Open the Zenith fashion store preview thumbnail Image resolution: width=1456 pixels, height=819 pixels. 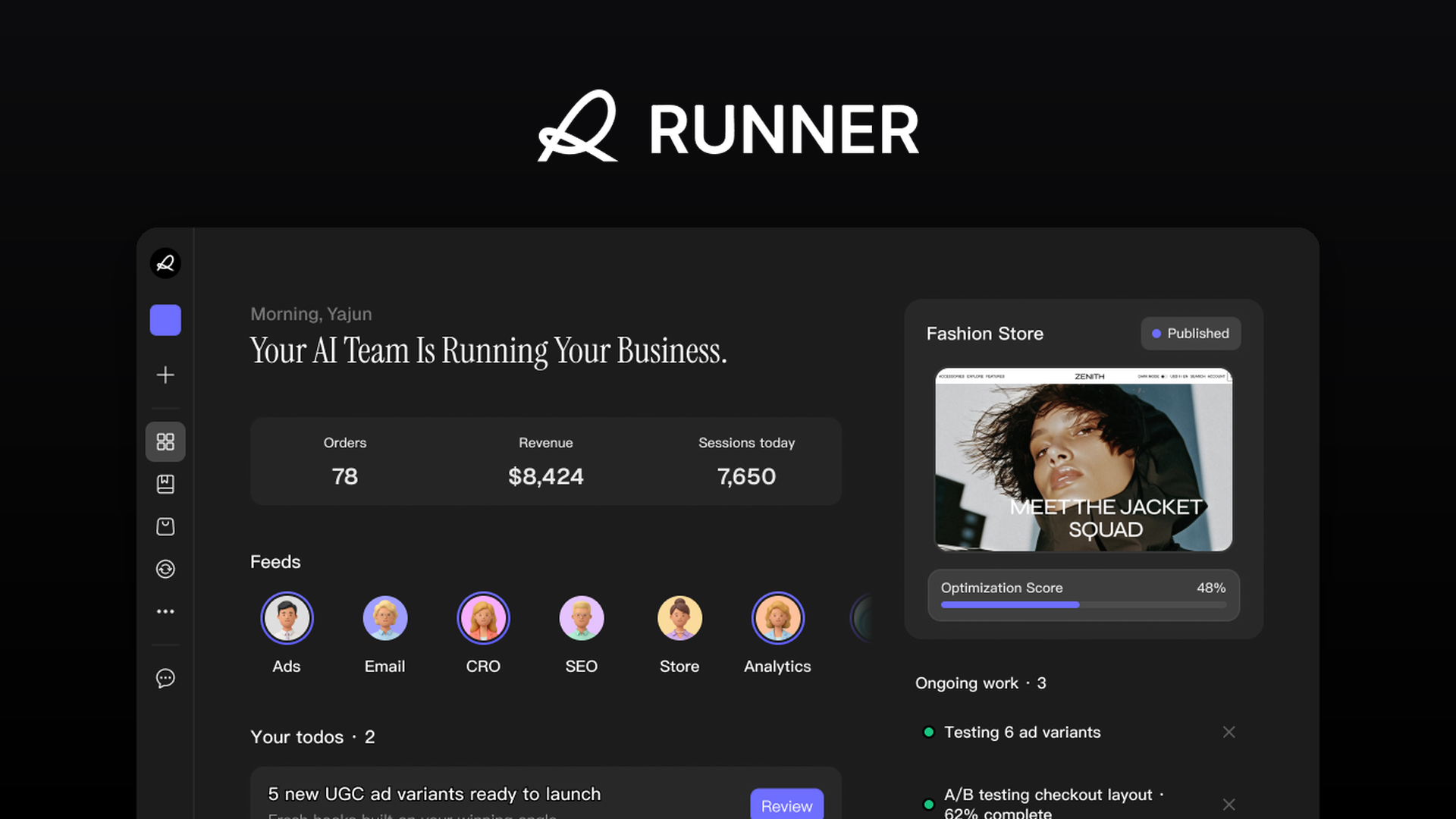[x=1084, y=460]
